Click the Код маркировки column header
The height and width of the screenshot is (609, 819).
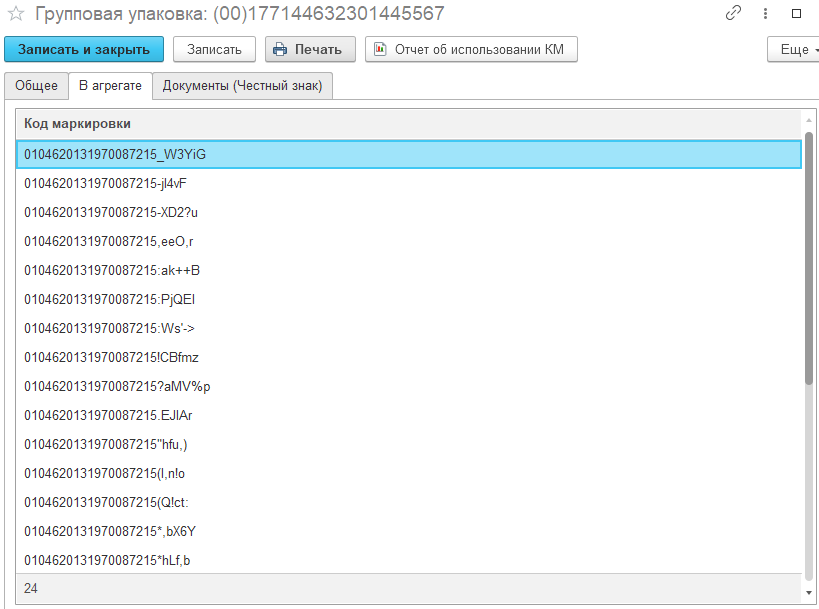(78, 124)
